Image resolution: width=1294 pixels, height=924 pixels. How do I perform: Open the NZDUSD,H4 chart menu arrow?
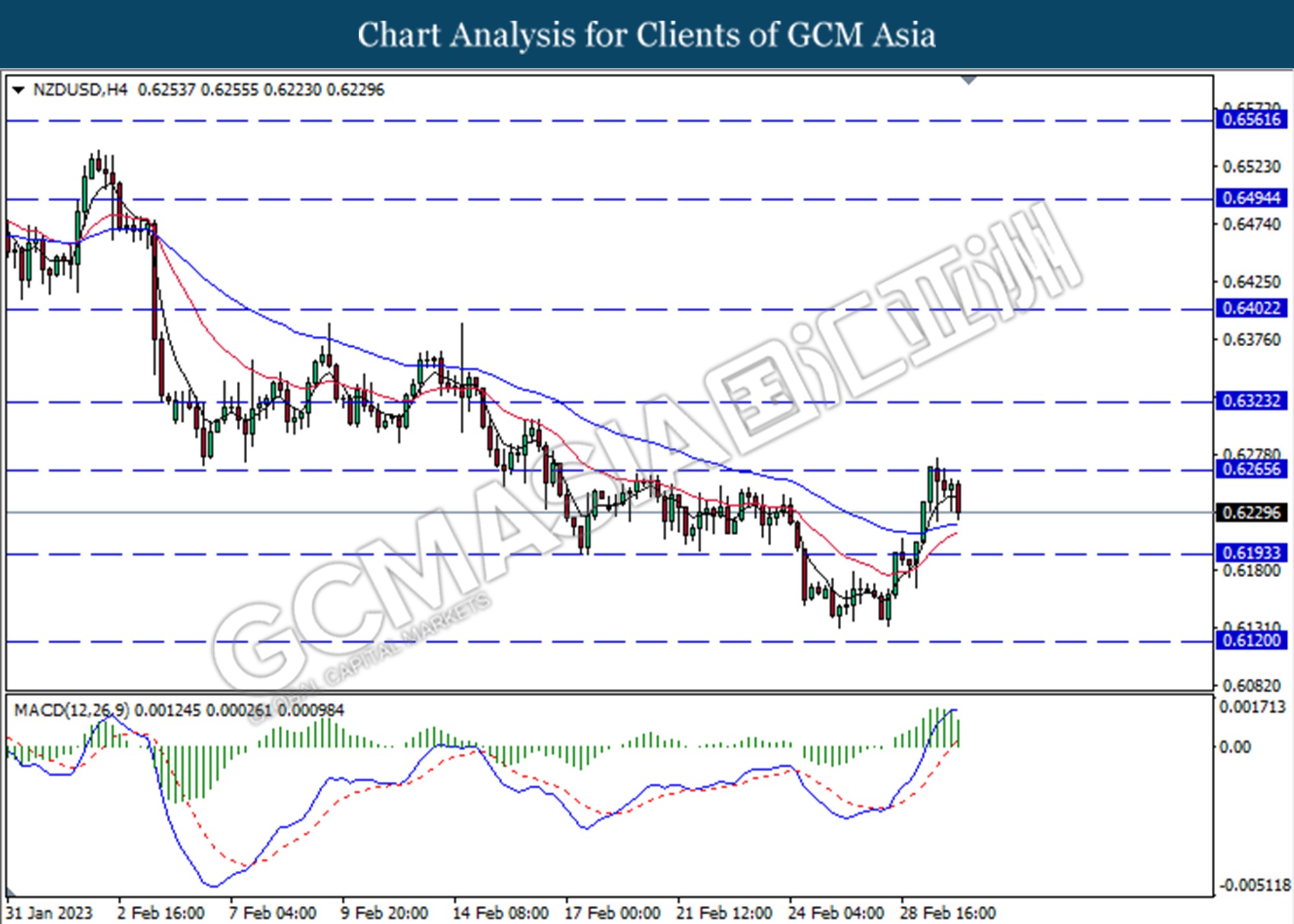pos(19,90)
